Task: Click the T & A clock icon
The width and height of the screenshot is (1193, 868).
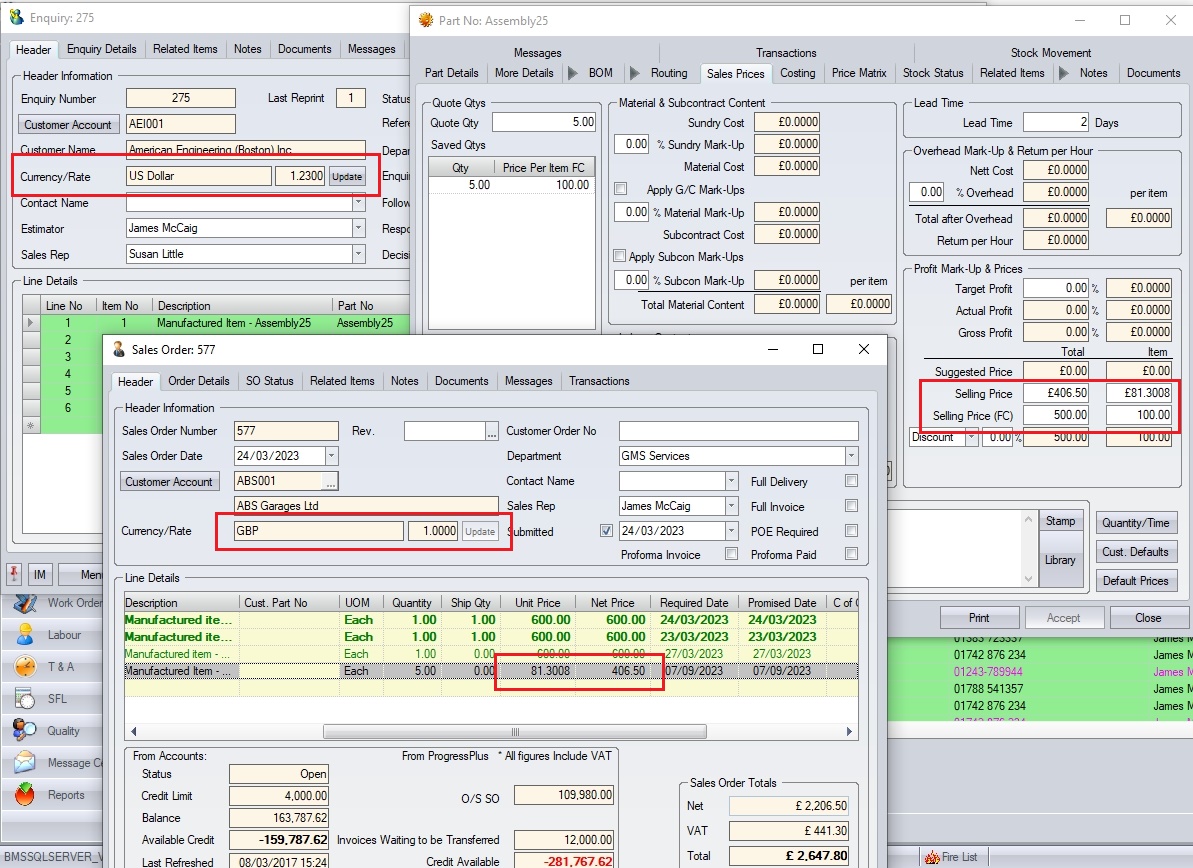Action: [25, 667]
